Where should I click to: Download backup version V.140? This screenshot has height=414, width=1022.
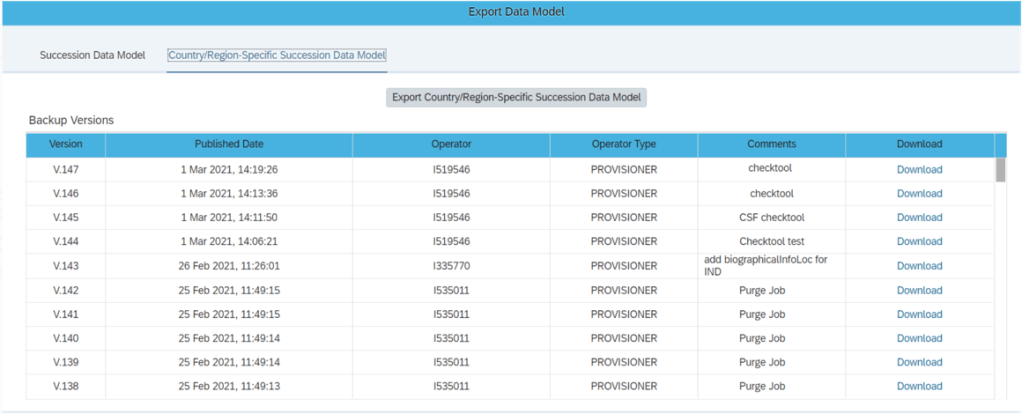point(919,338)
